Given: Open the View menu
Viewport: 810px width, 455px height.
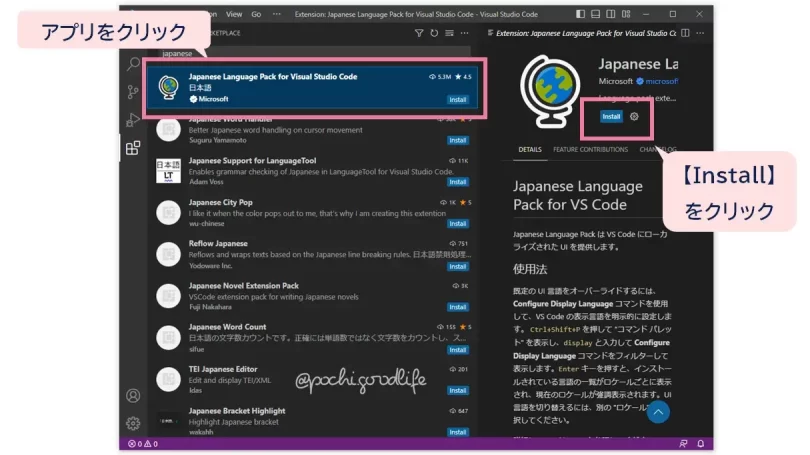Looking at the screenshot, I should click(234, 15).
